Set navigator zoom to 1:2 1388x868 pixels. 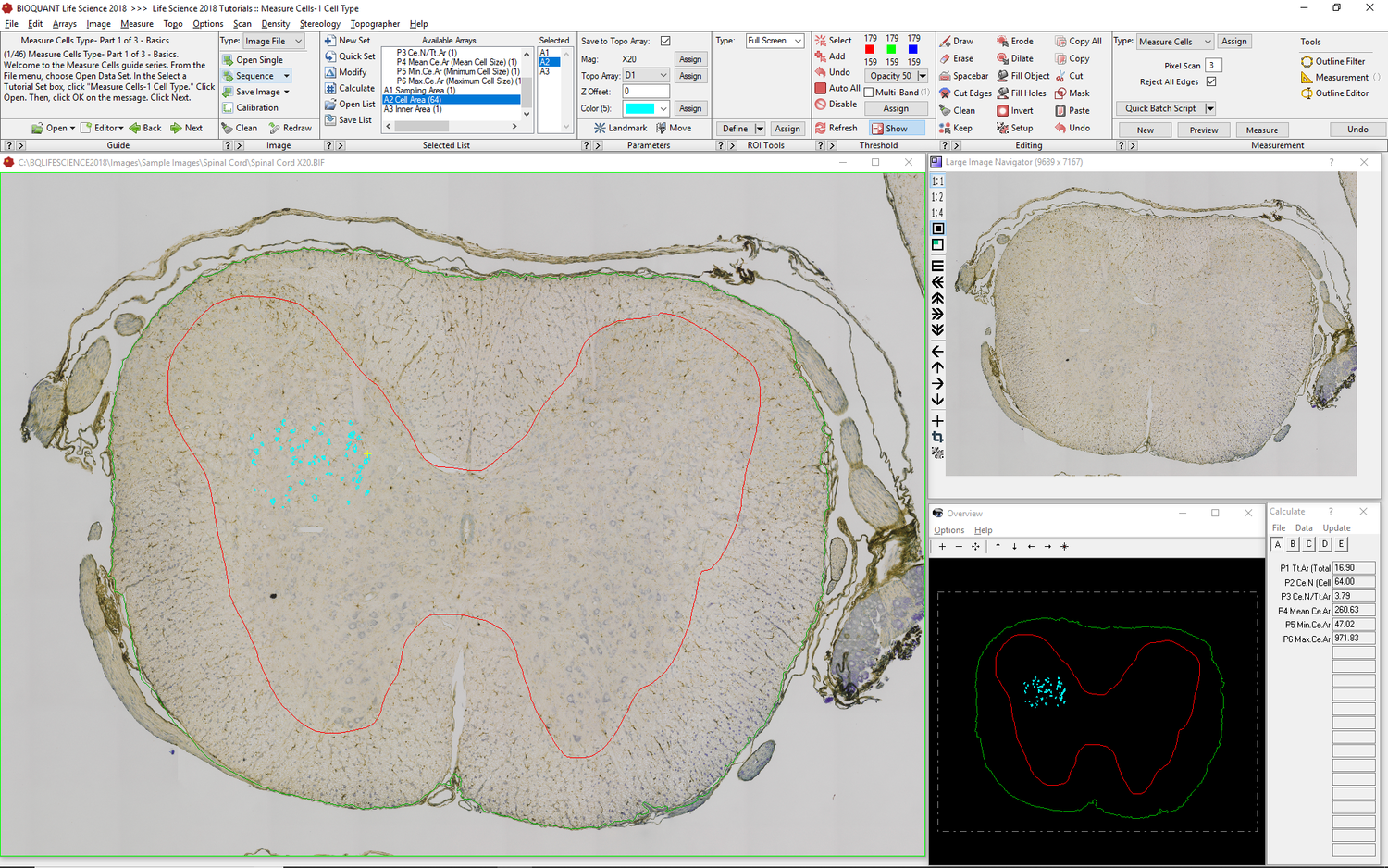[x=937, y=197]
